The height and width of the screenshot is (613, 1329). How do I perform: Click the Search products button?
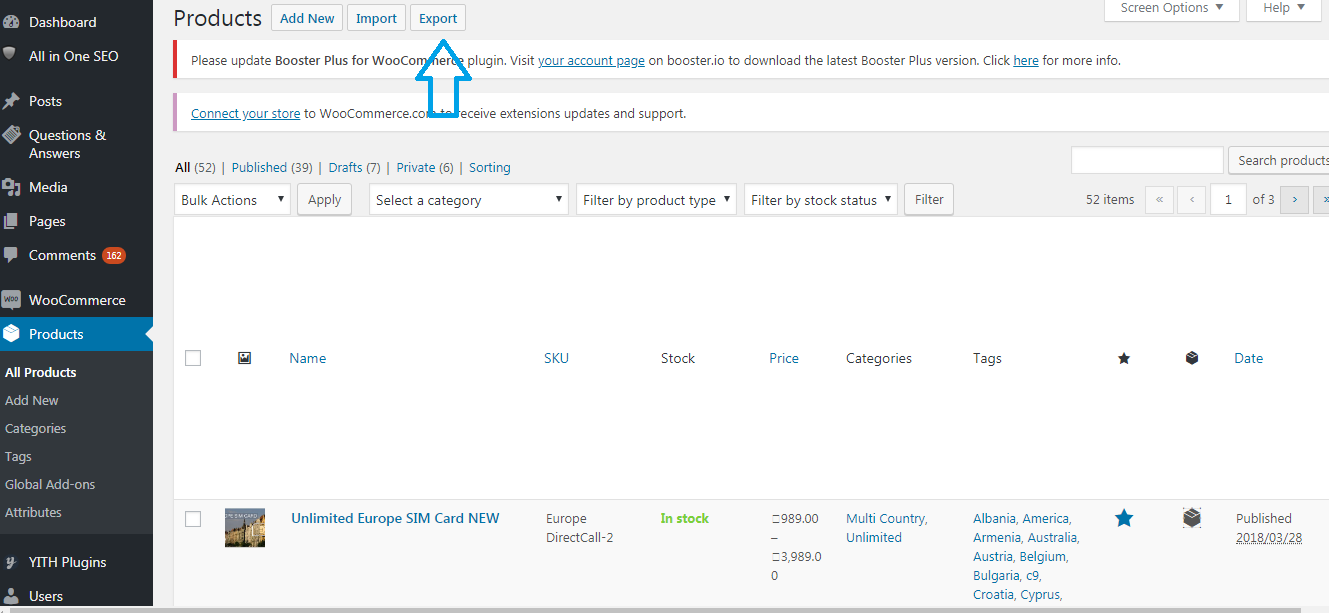pyautogui.click(x=1279, y=160)
